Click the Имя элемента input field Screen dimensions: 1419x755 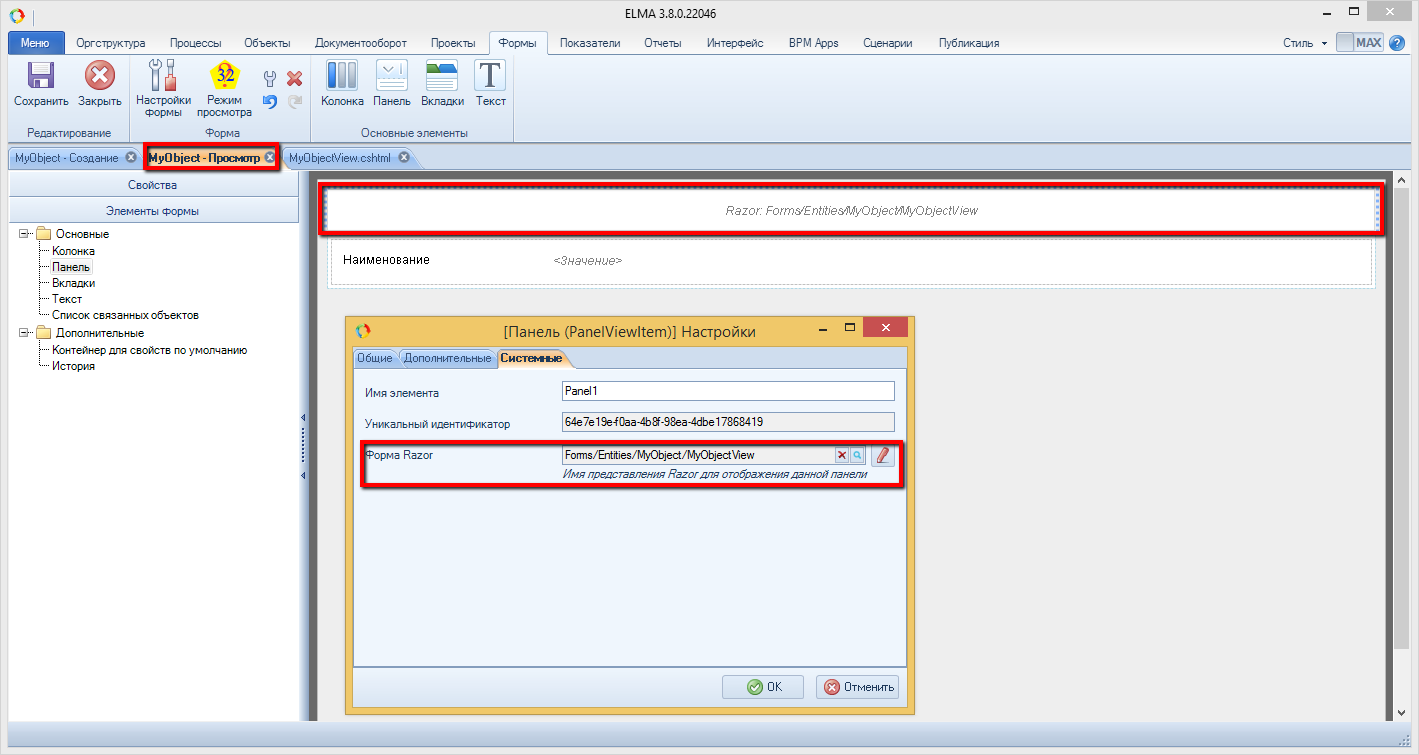coord(728,391)
